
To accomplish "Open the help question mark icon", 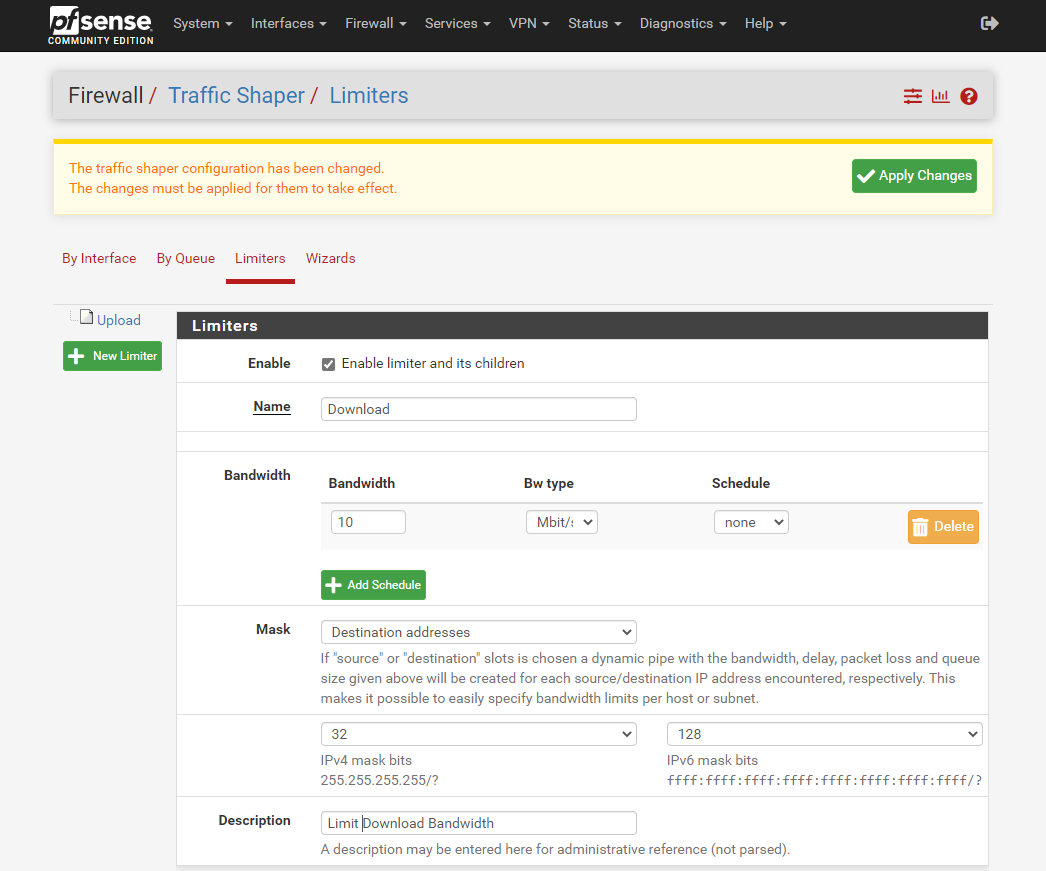I will click(x=968, y=96).
